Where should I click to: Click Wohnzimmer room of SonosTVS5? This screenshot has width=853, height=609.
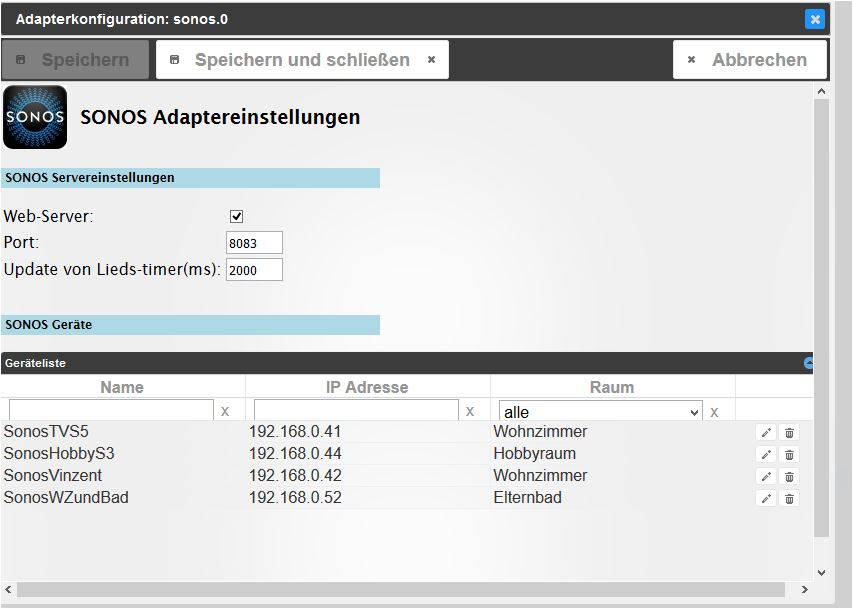(x=540, y=432)
